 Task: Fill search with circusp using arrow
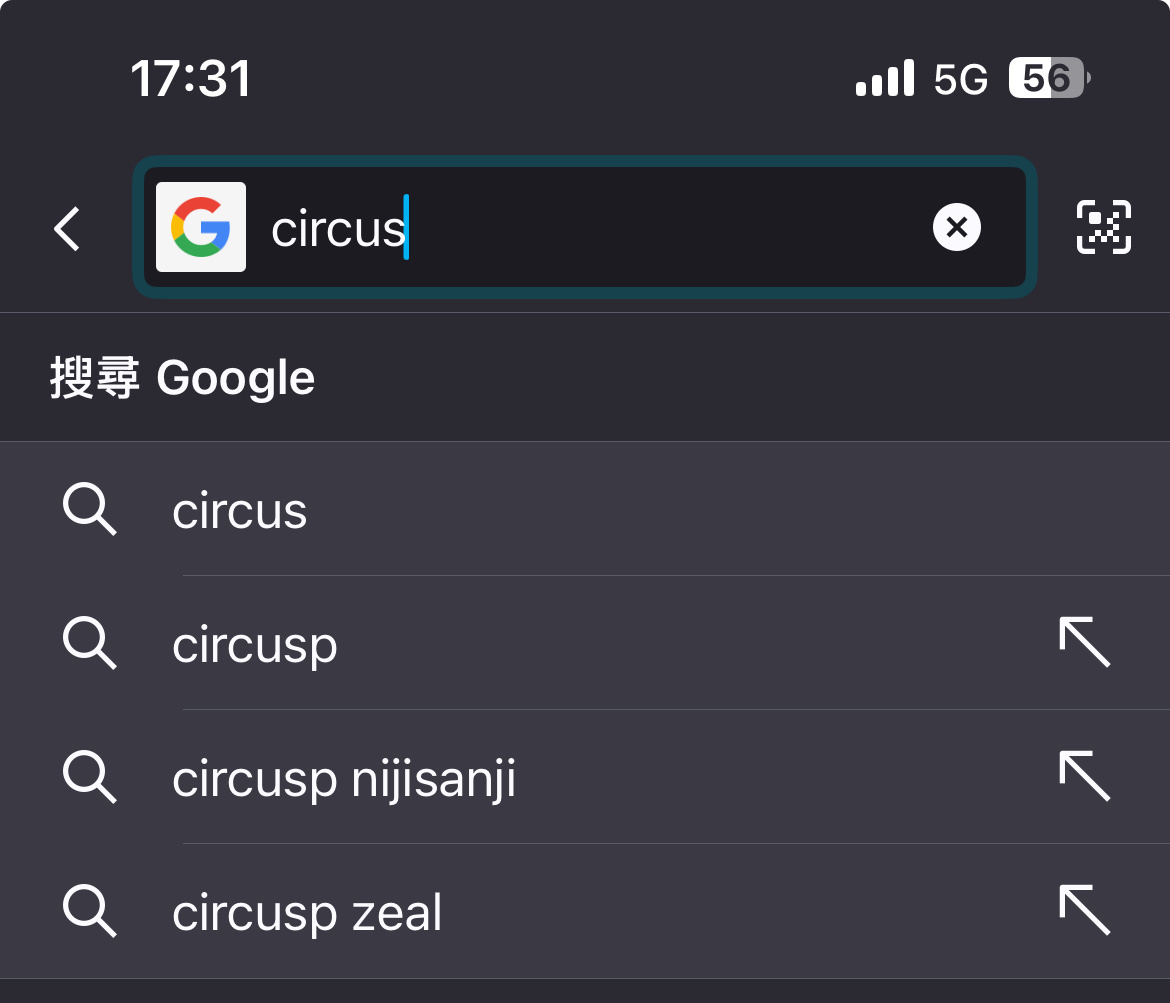point(1085,642)
